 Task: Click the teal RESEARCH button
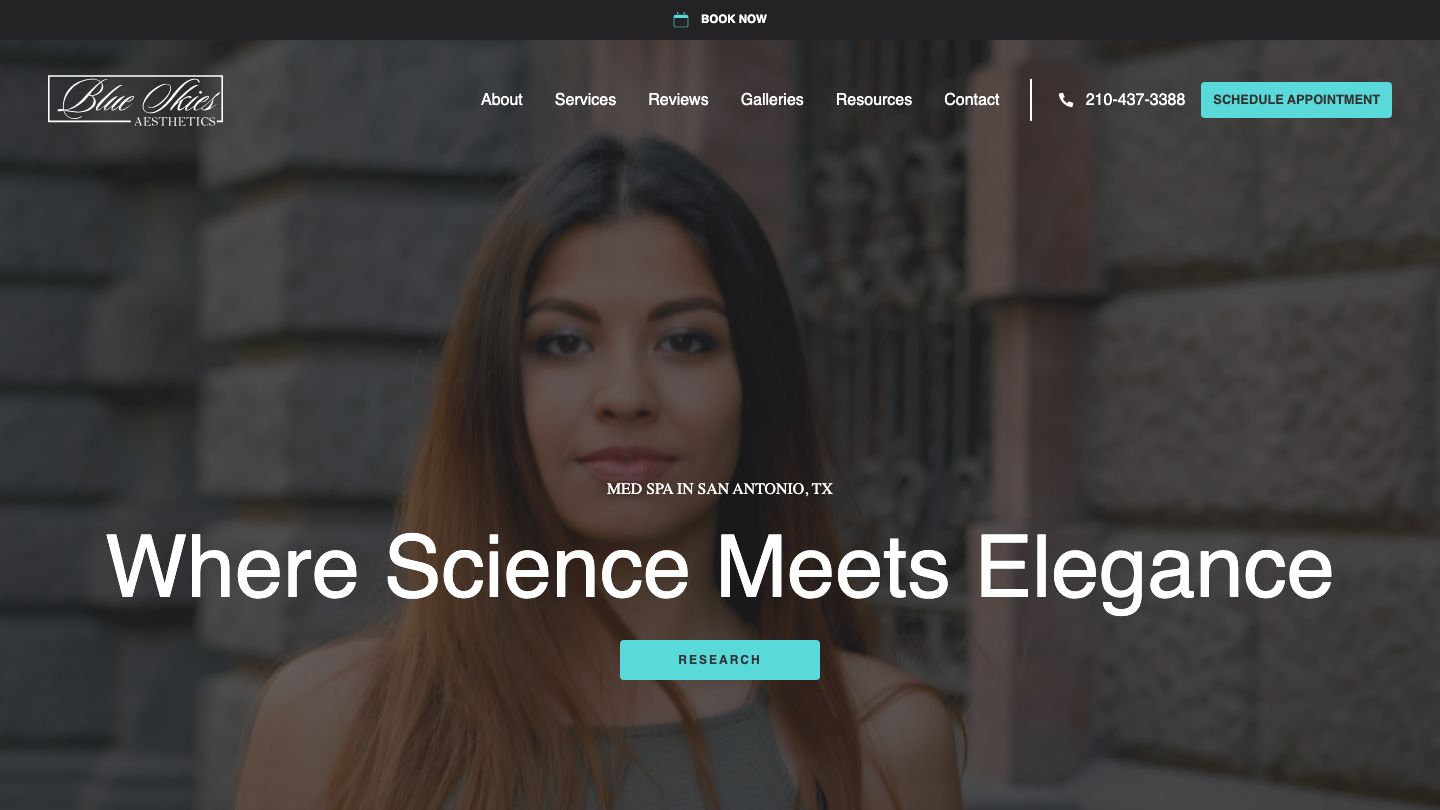pos(720,660)
